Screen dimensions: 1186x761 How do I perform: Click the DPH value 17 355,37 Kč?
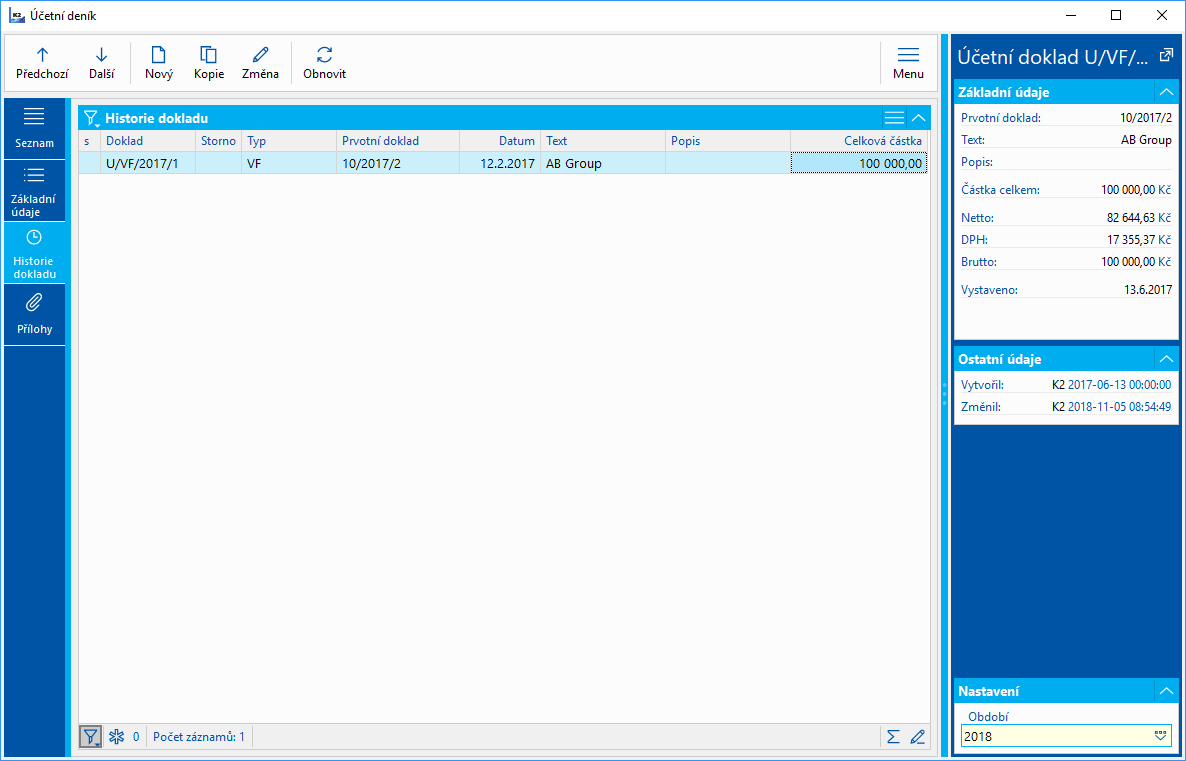point(1138,240)
